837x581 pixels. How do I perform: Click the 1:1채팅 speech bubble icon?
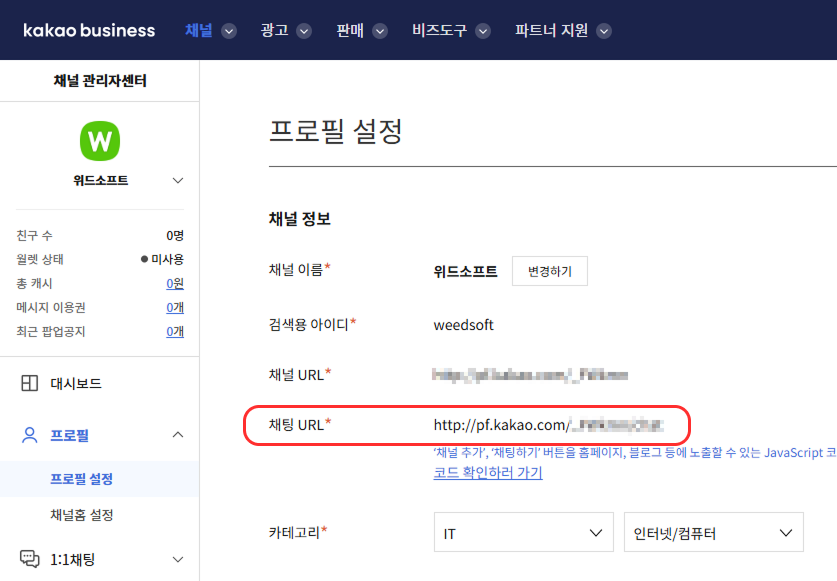coord(29,559)
